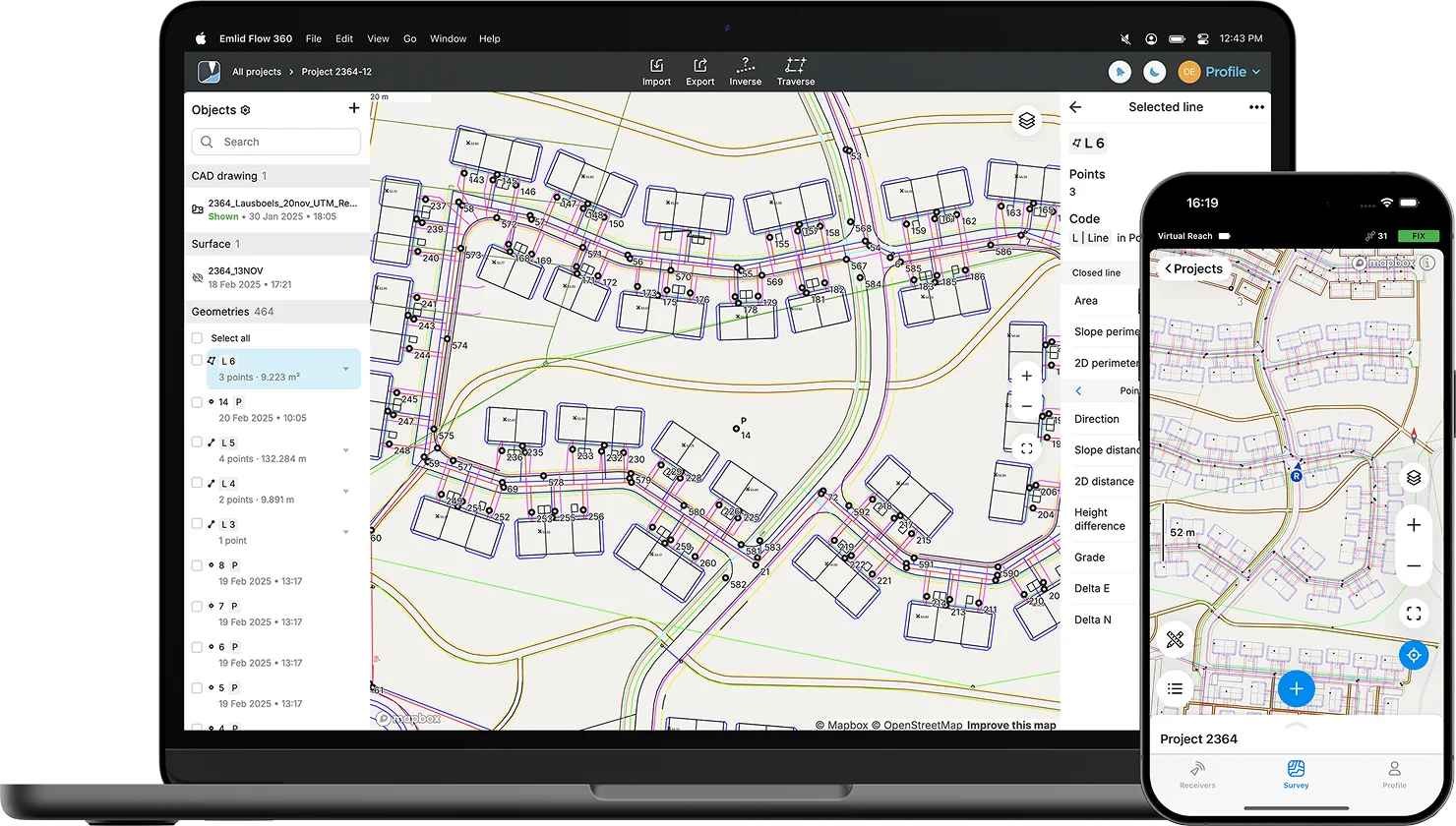Open the map layers button on desktop map
Screen dimensions: 1456x826
(x=1026, y=121)
